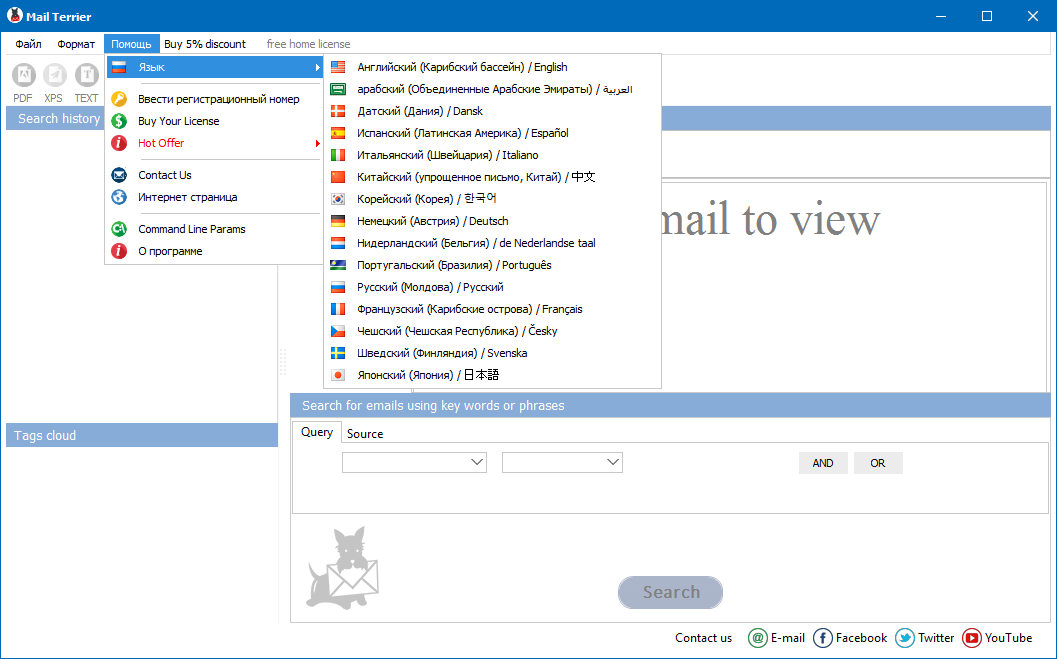The width and height of the screenshot is (1057, 659).
Task: Open the Twitter link
Action: pos(936,638)
